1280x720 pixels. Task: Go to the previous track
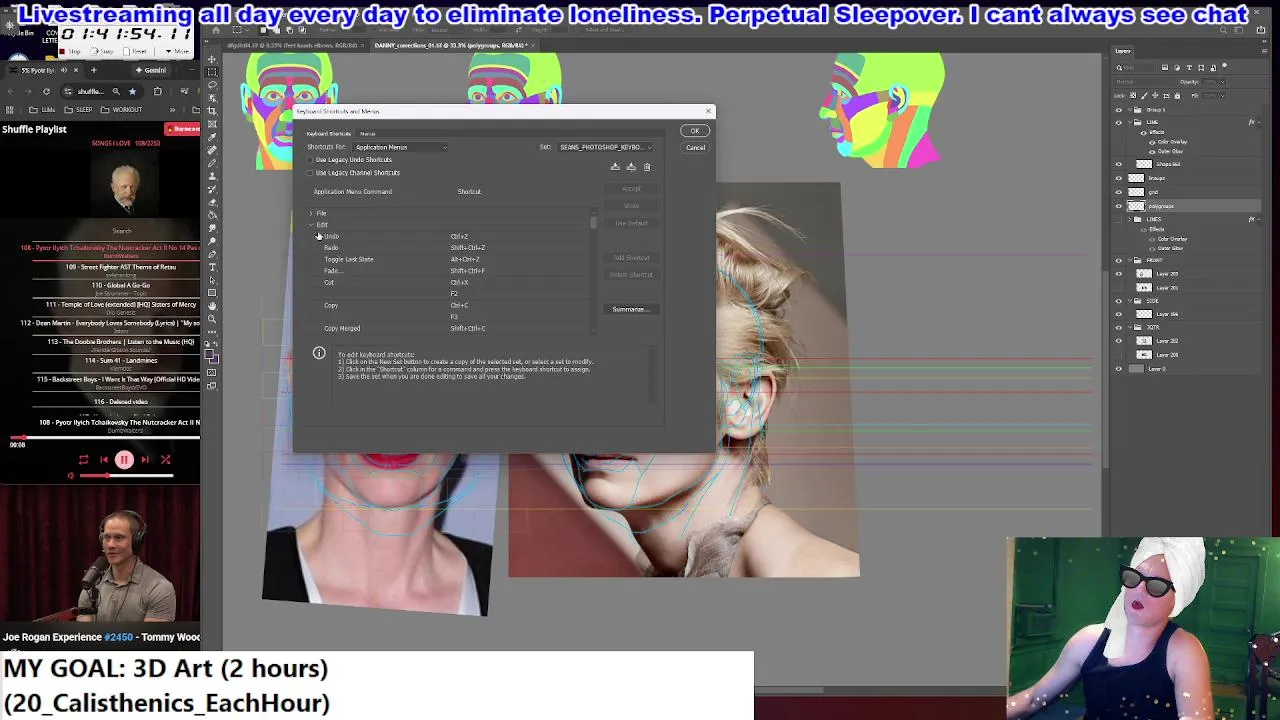[x=104, y=459]
